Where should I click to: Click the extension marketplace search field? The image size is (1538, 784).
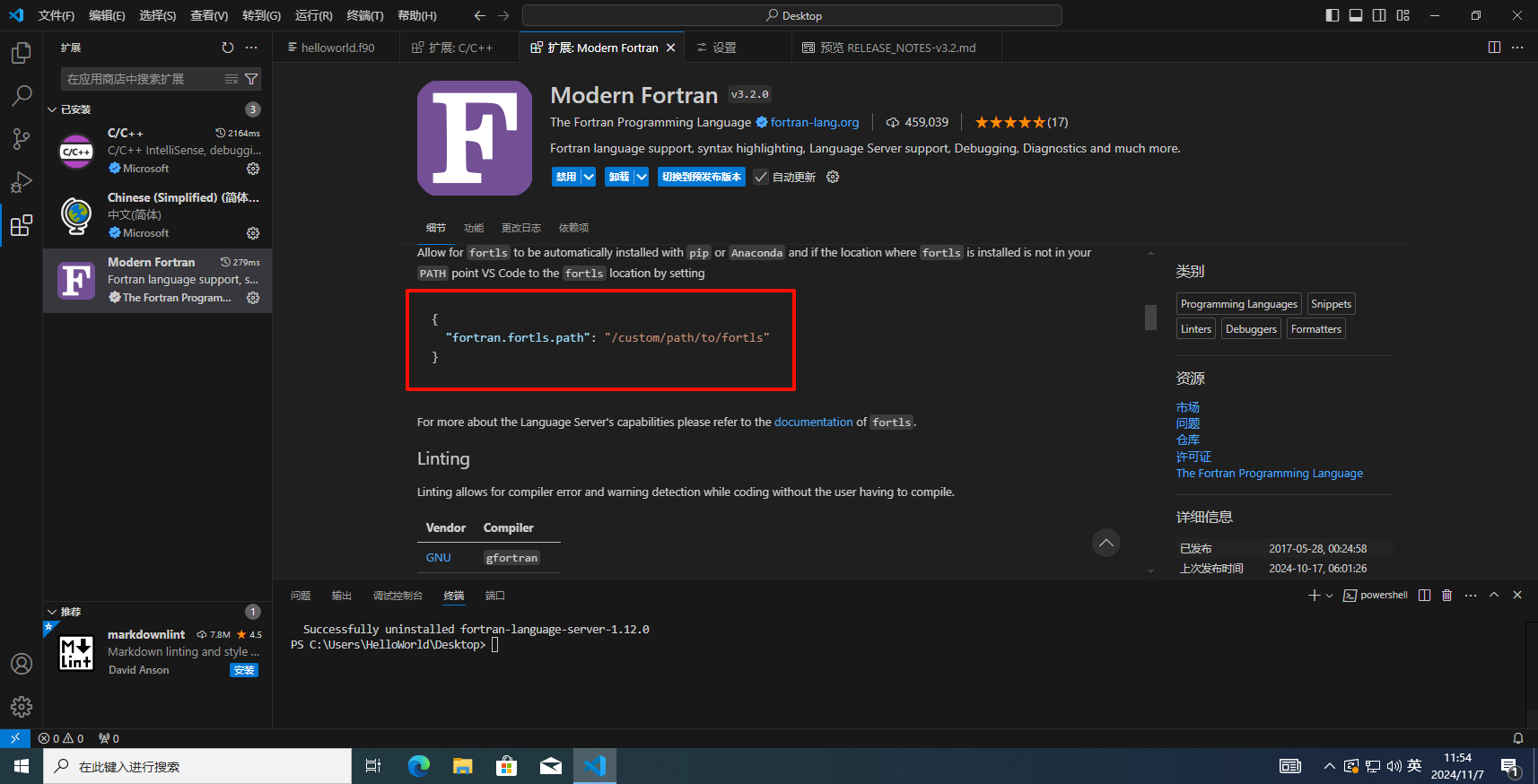click(142, 79)
